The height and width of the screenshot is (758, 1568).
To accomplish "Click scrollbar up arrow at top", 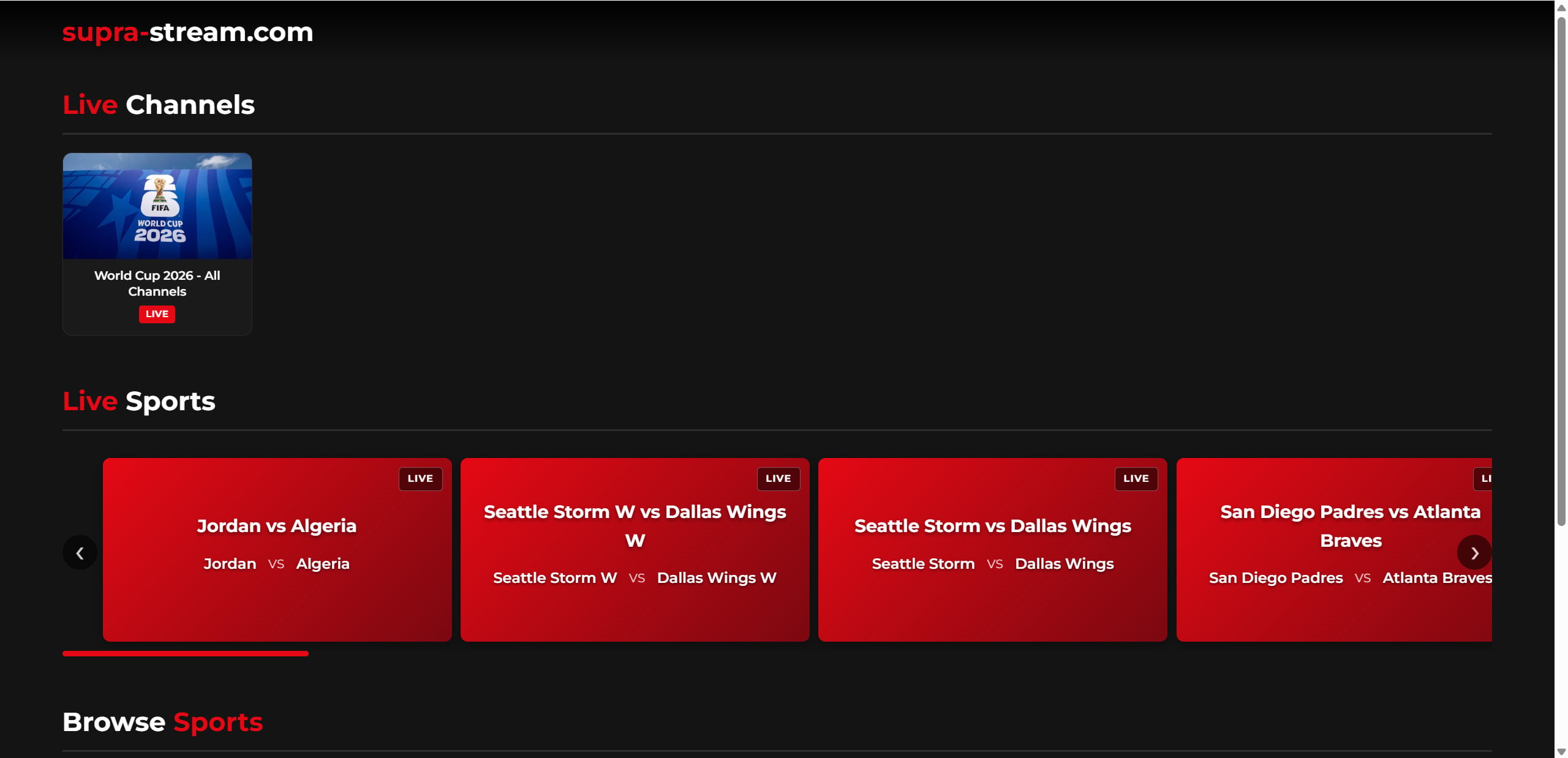I will pyautogui.click(x=1561, y=7).
